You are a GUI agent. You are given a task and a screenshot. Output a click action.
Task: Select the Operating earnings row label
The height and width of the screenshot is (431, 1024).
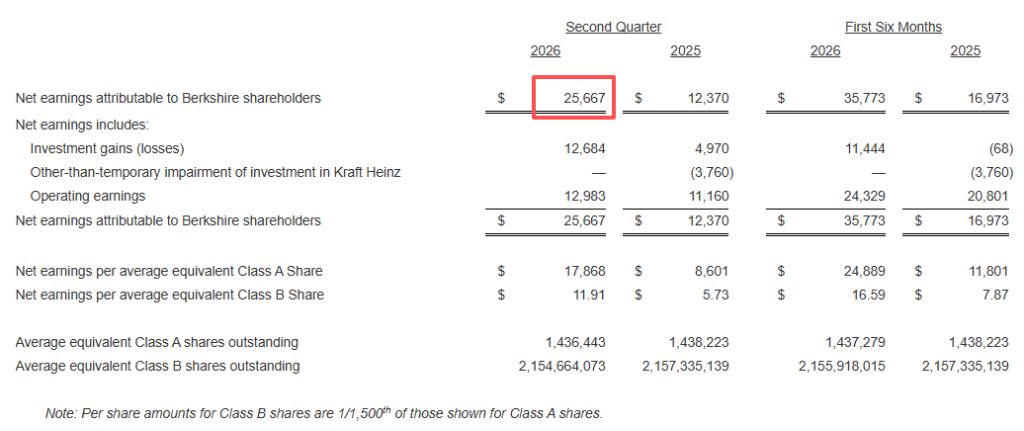click(x=88, y=196)
